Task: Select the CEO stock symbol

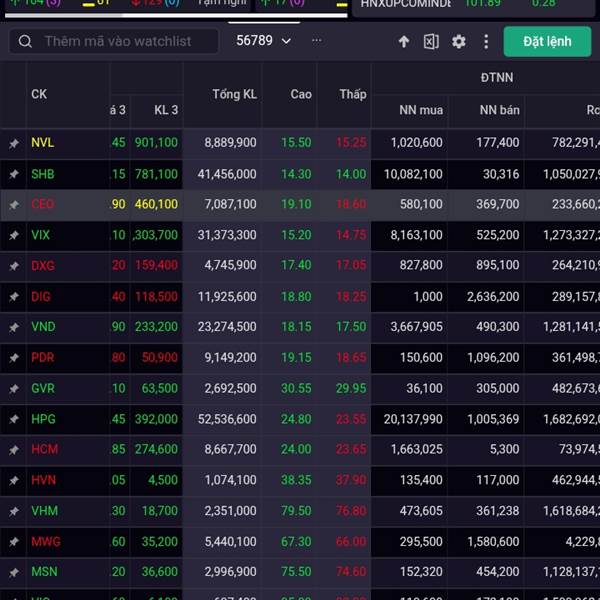Action: click(42, 204)
